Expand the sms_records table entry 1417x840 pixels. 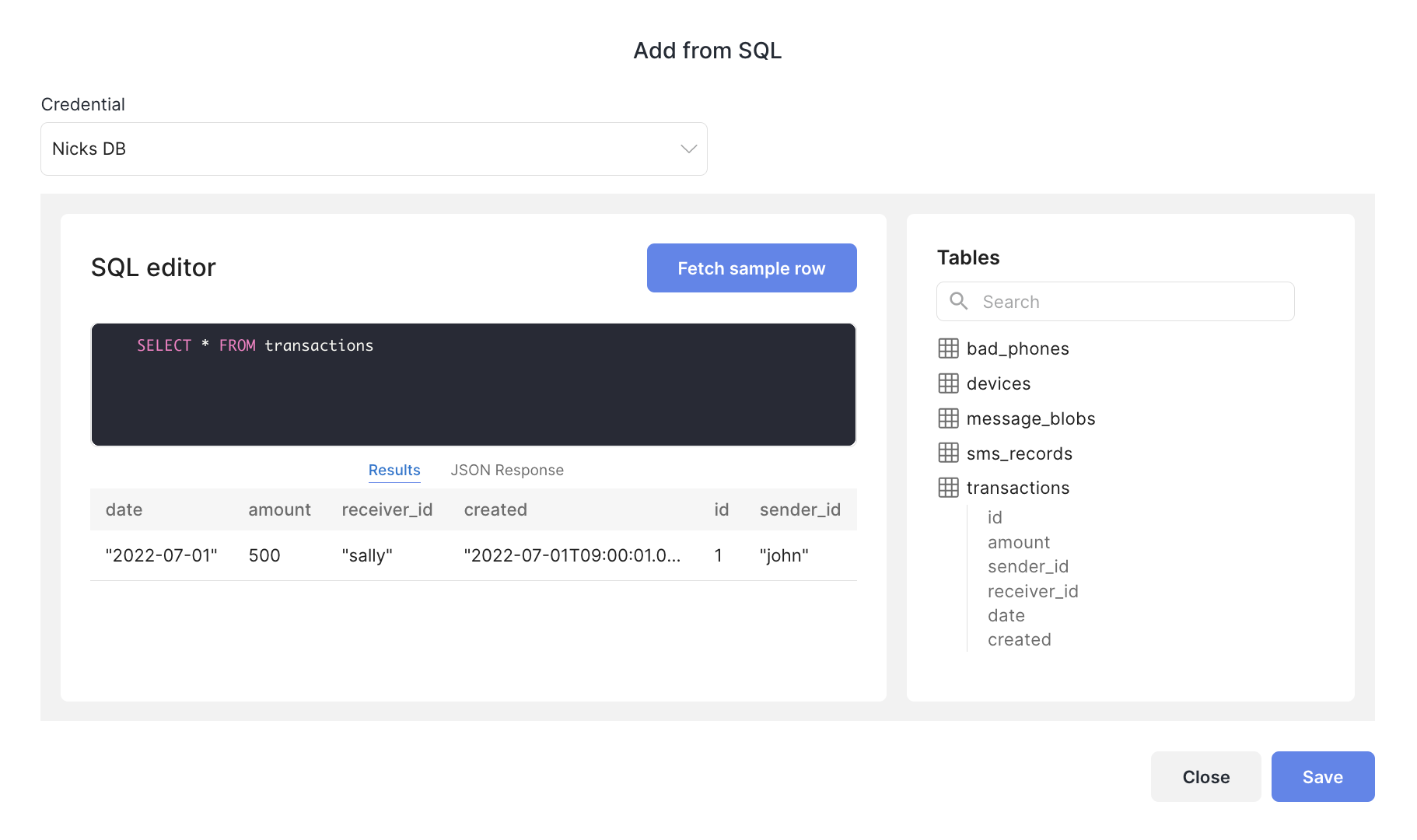pyautogui.click(x=1019, y=453)
